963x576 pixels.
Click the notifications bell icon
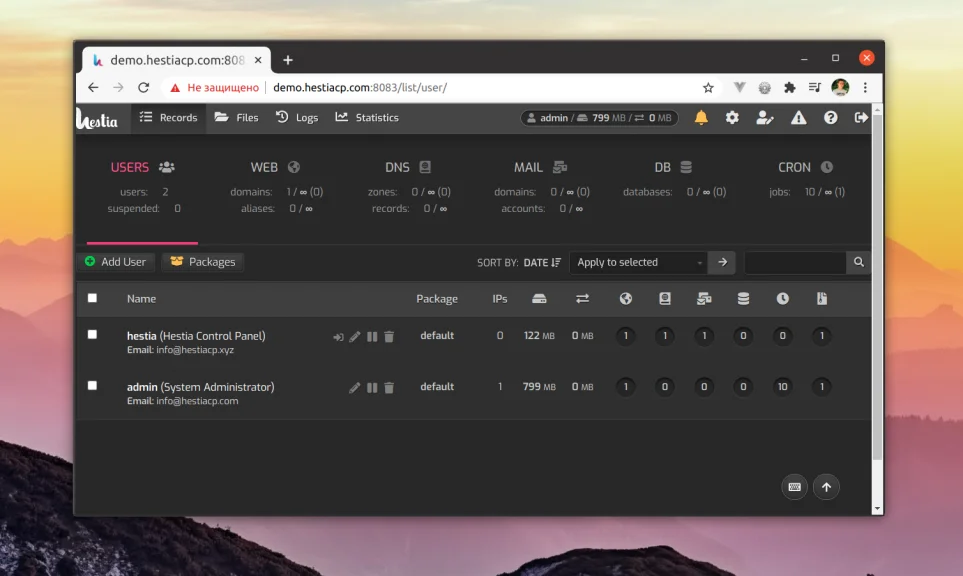pyautogui.click(x=701, y=118)
